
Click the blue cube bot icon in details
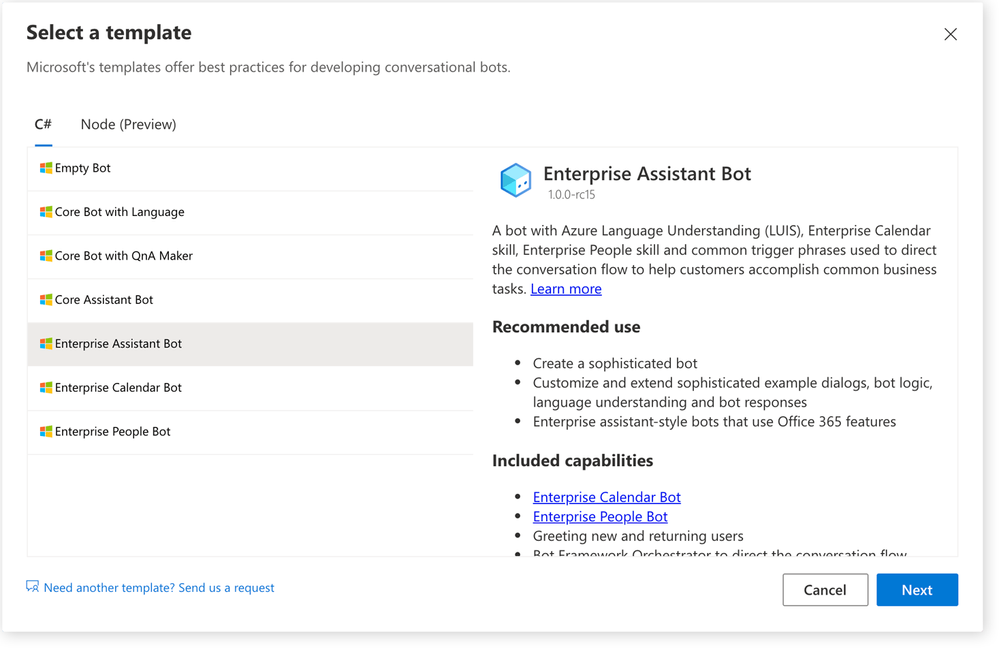pyautogui.click(x=515, y=180)
